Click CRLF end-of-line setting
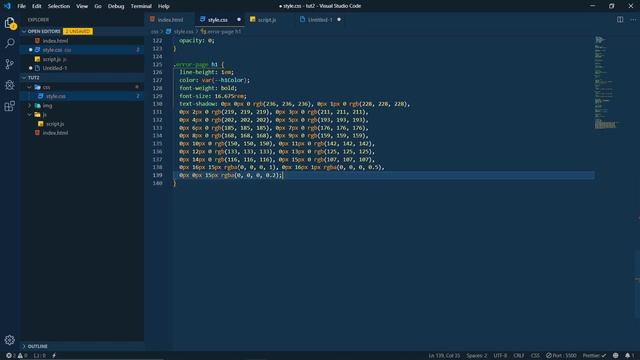Screen dimensions: 640x360 coord(518,356)
